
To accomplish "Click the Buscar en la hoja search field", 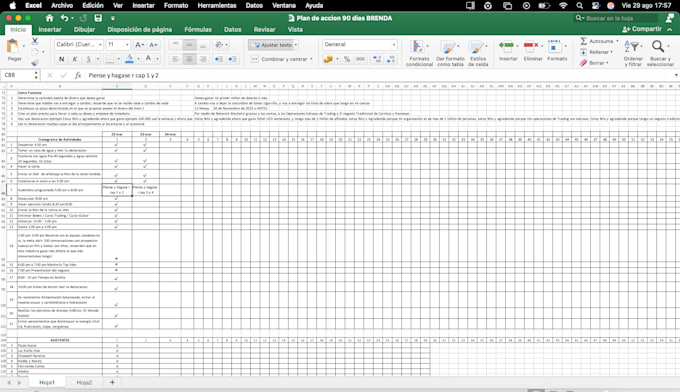I will click(x=616, y=18).
